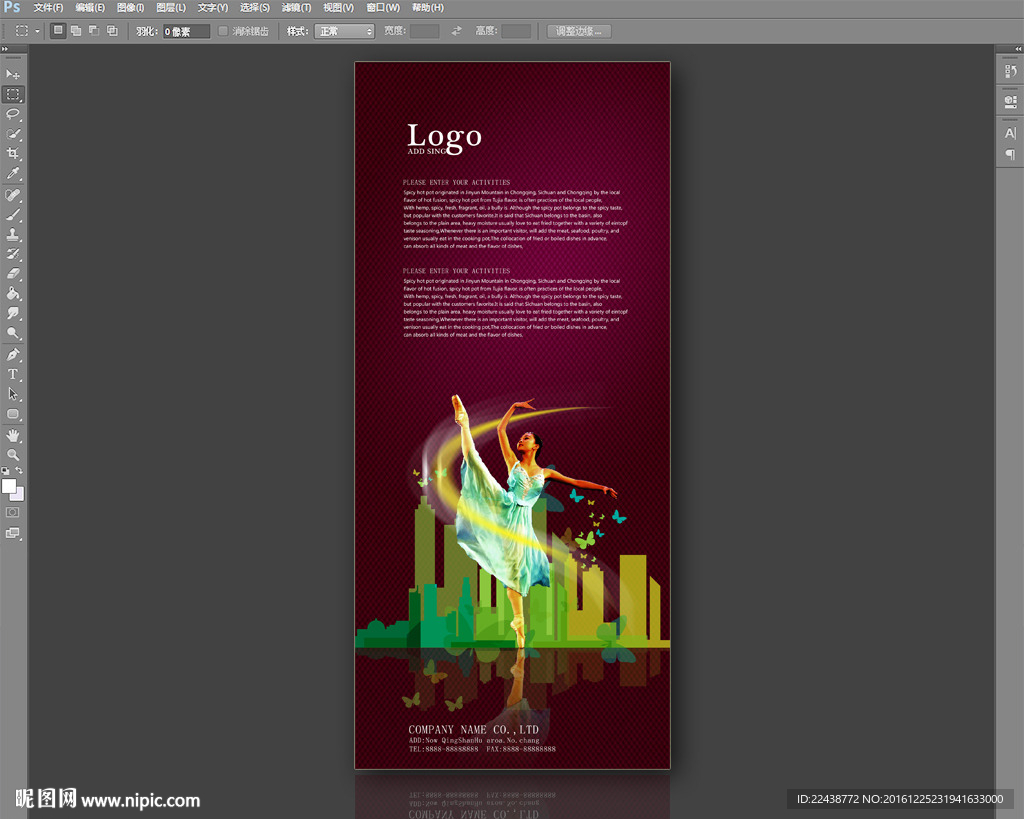Select the Lasso tool
This screenshot has width=1024, height=819.
(13, 114)
